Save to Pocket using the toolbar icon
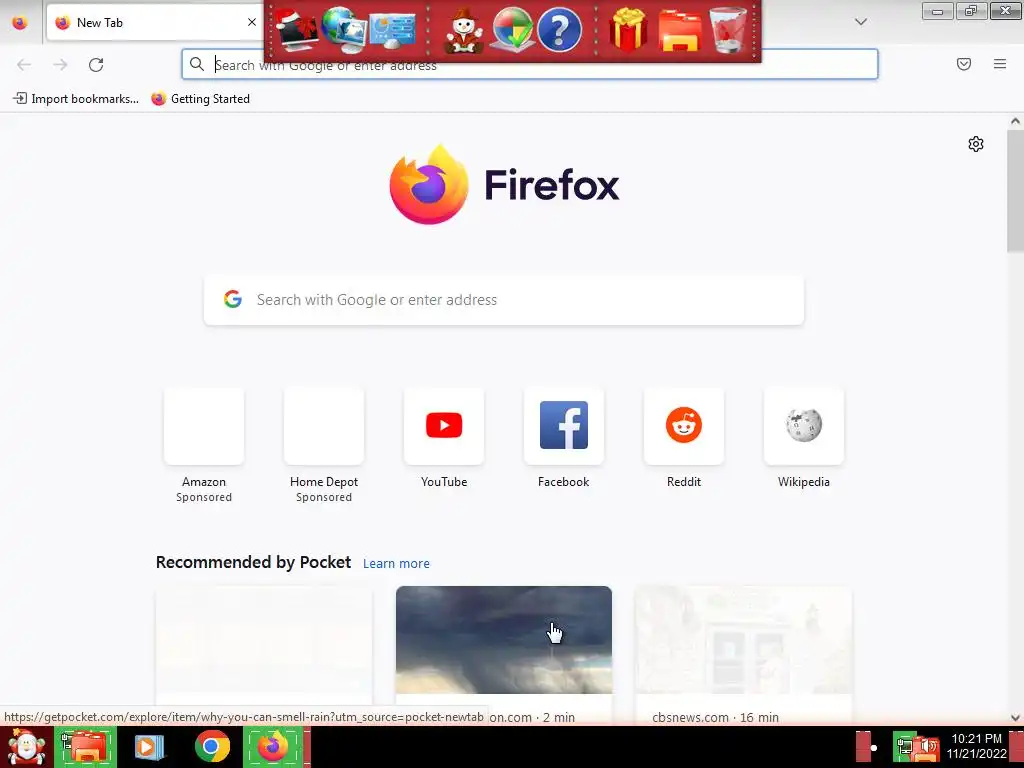This screenshot has height=768, width=1024. tap(964, 64)
